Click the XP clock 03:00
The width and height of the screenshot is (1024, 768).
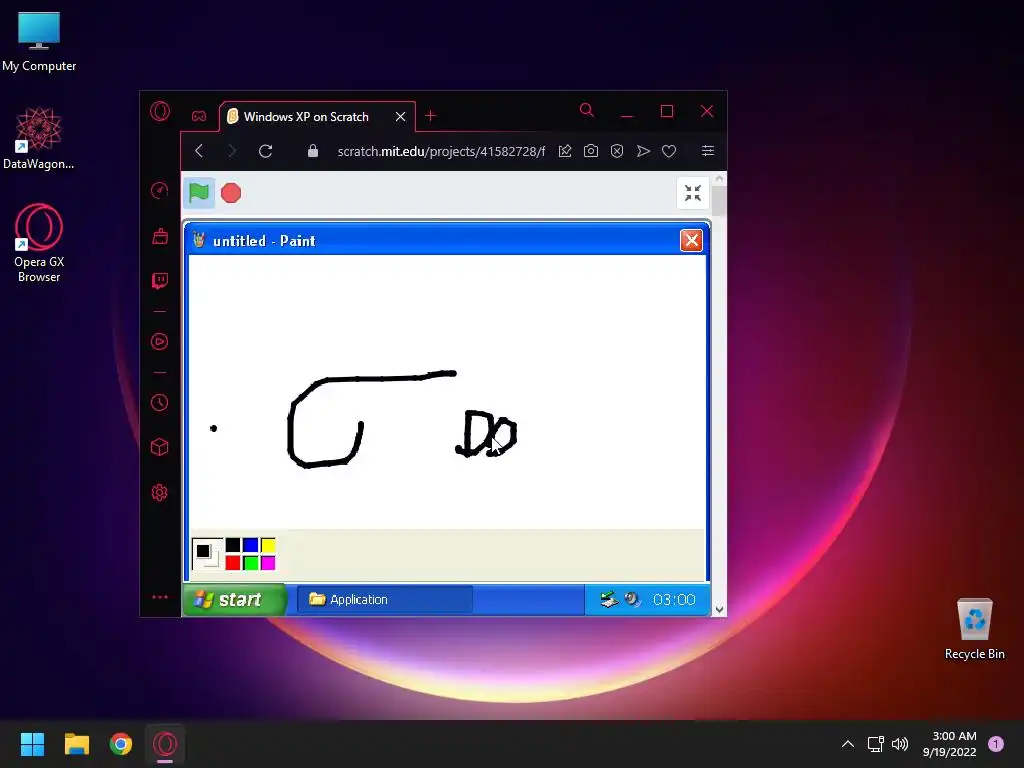(x=674, y=600)
